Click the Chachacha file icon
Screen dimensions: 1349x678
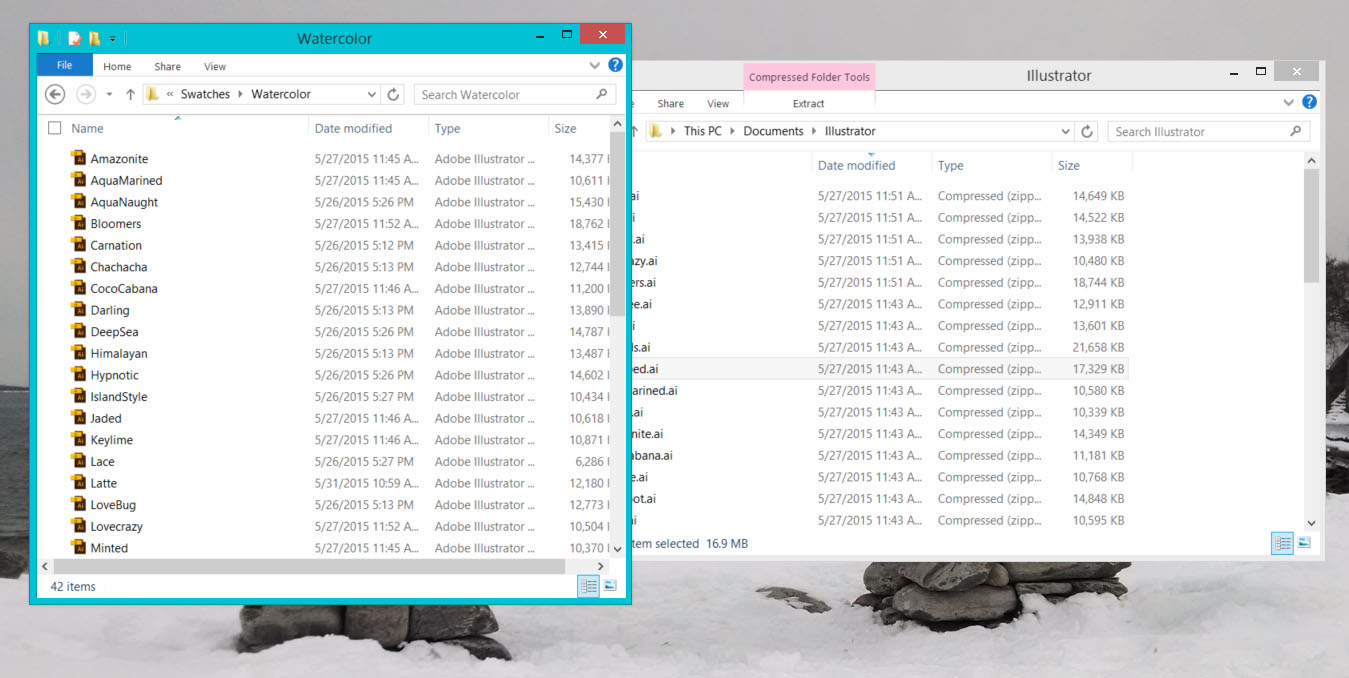pyautogui.click(x=79, y=266)
